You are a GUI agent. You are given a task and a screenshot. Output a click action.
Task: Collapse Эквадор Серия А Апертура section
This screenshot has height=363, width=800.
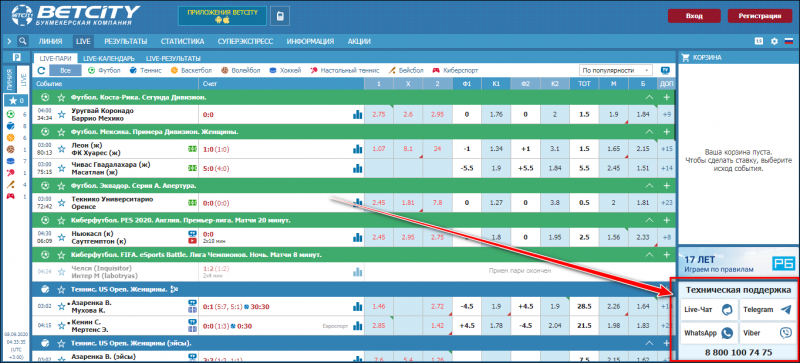point(649,185)
